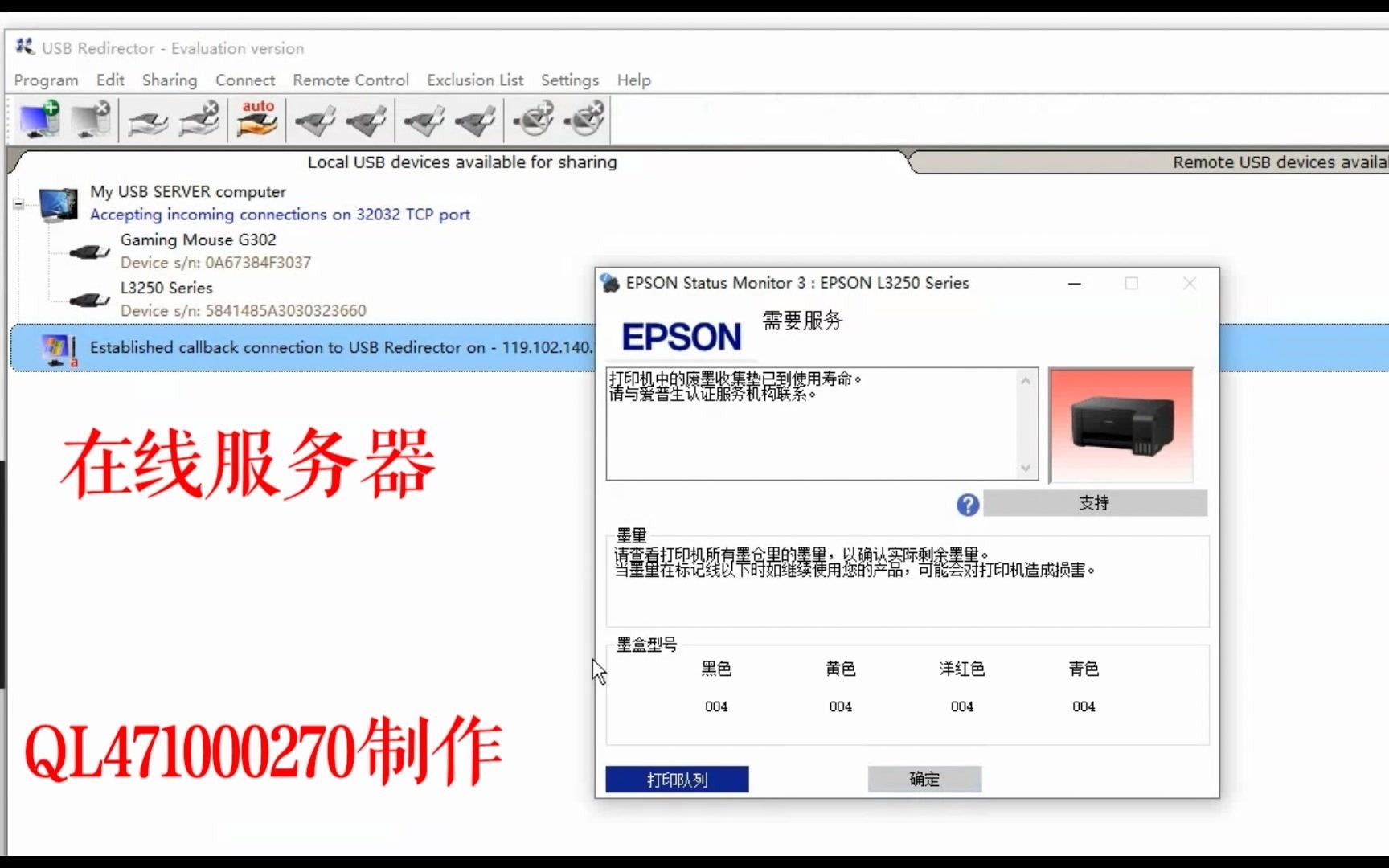The width and height of the screenshot is (1389, 868).
Task: Click the 支持 support button
Action: coord(1095,503)
